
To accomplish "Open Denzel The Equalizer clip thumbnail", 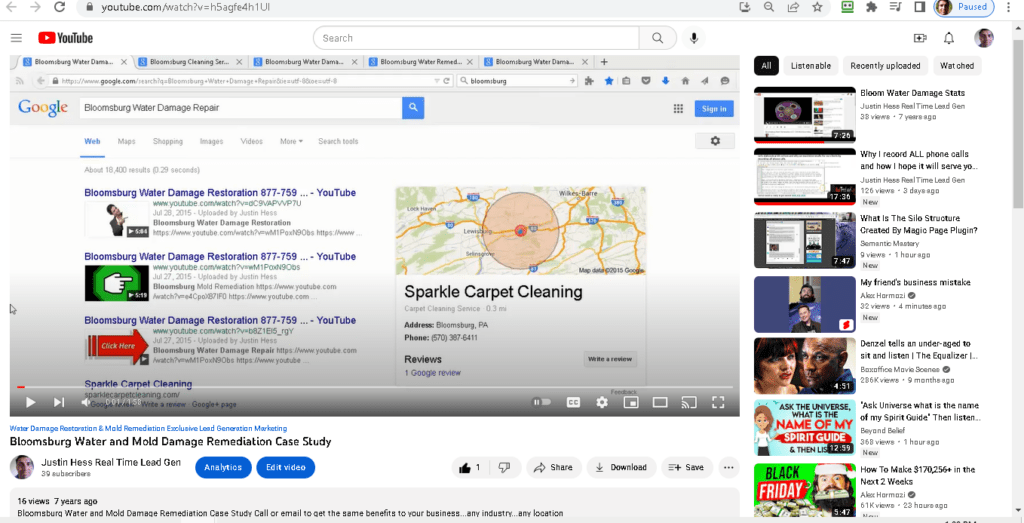I will [x=805, y=366].
